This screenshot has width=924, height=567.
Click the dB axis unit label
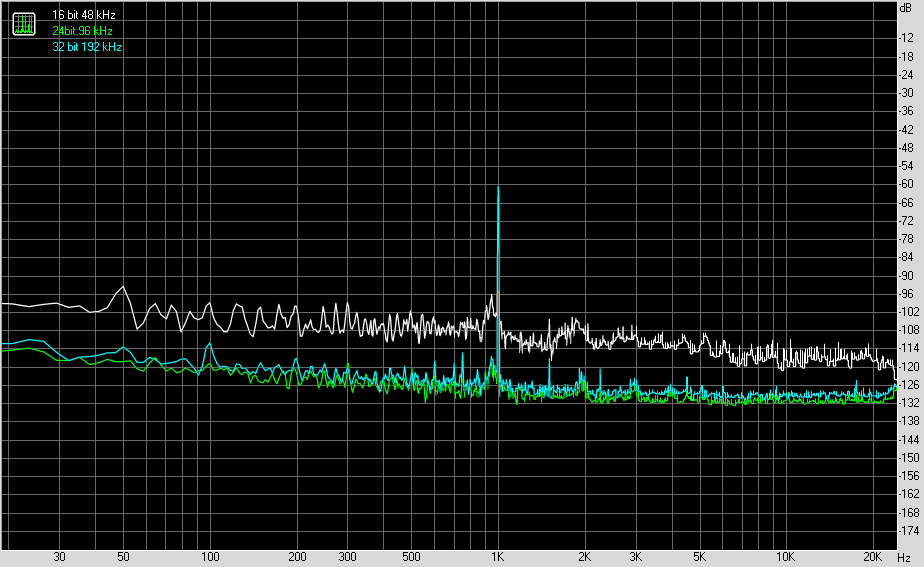(907, 8)
